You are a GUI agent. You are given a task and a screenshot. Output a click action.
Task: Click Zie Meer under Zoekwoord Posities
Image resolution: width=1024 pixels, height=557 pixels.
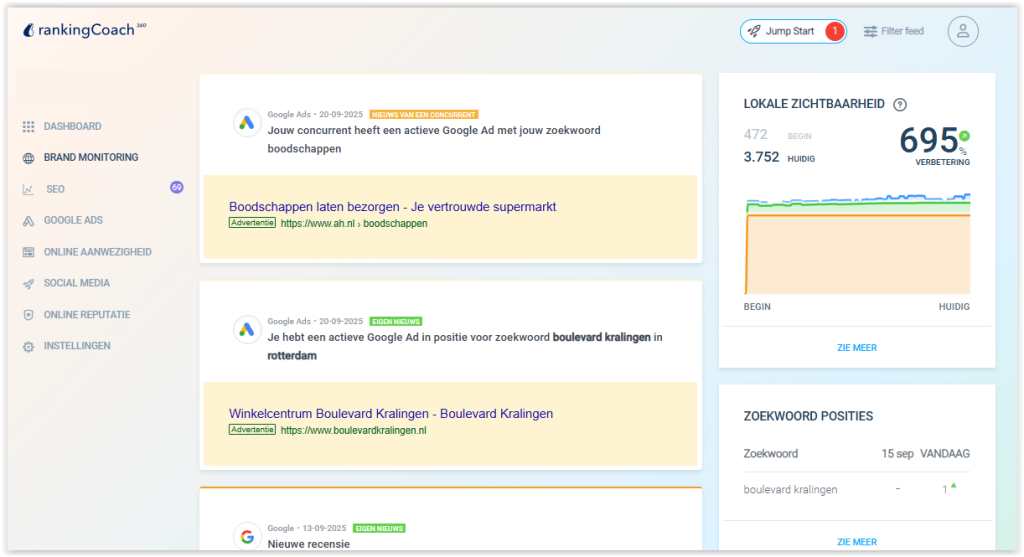[856, 542]
